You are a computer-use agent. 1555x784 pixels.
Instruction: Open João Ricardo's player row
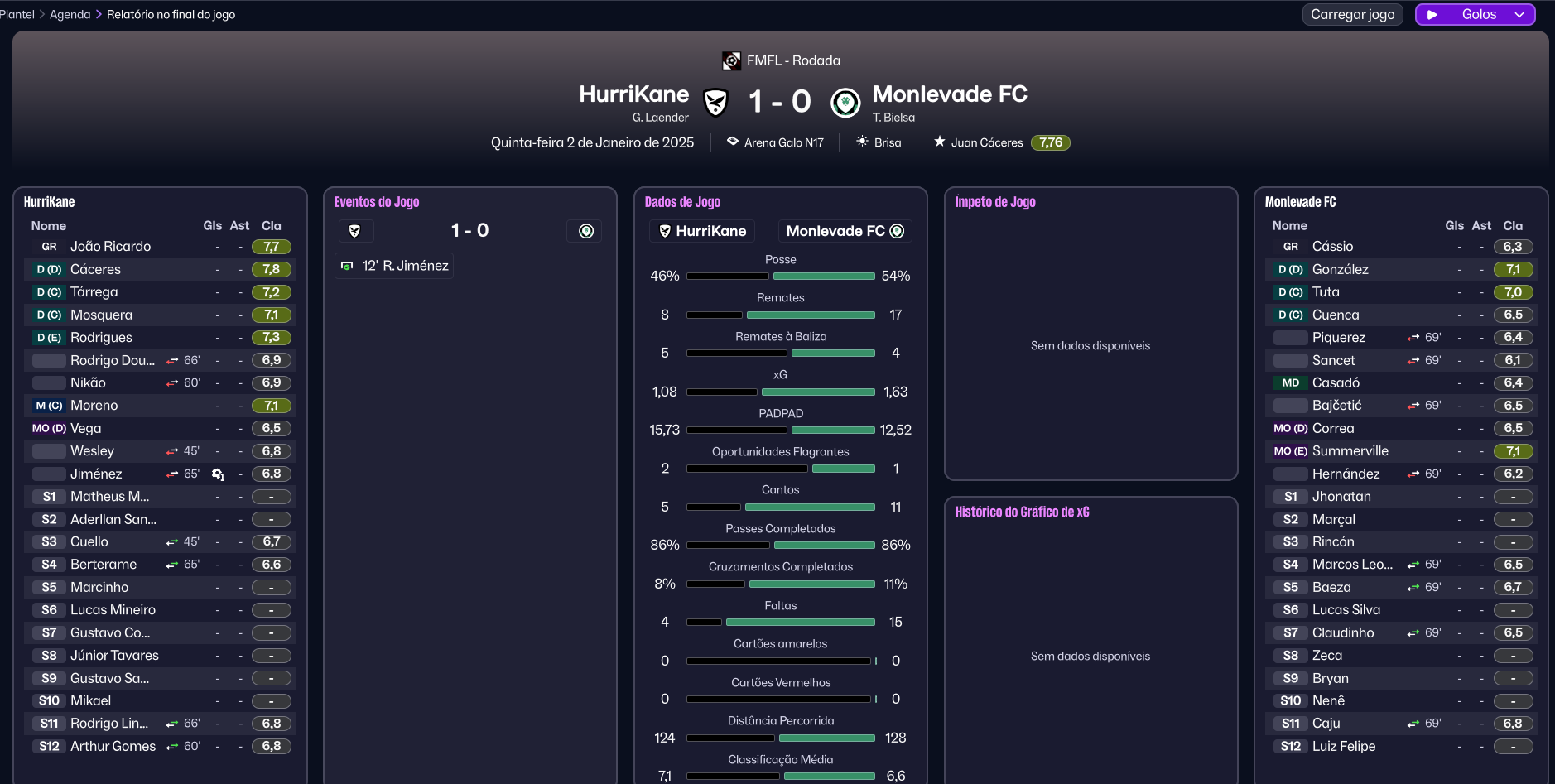(110, 247)
